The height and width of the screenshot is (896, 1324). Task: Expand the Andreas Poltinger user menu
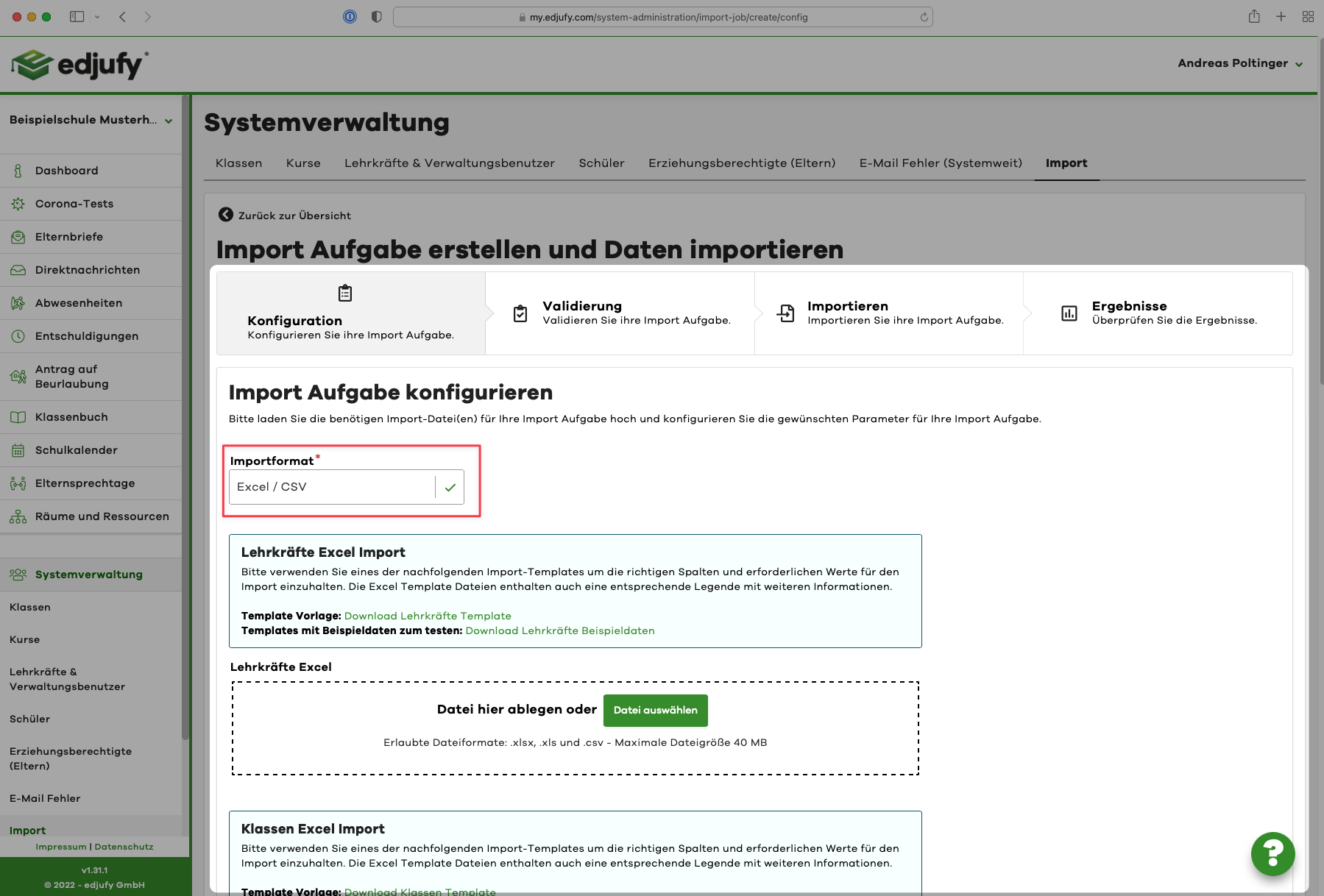[x=1239, y=63]
